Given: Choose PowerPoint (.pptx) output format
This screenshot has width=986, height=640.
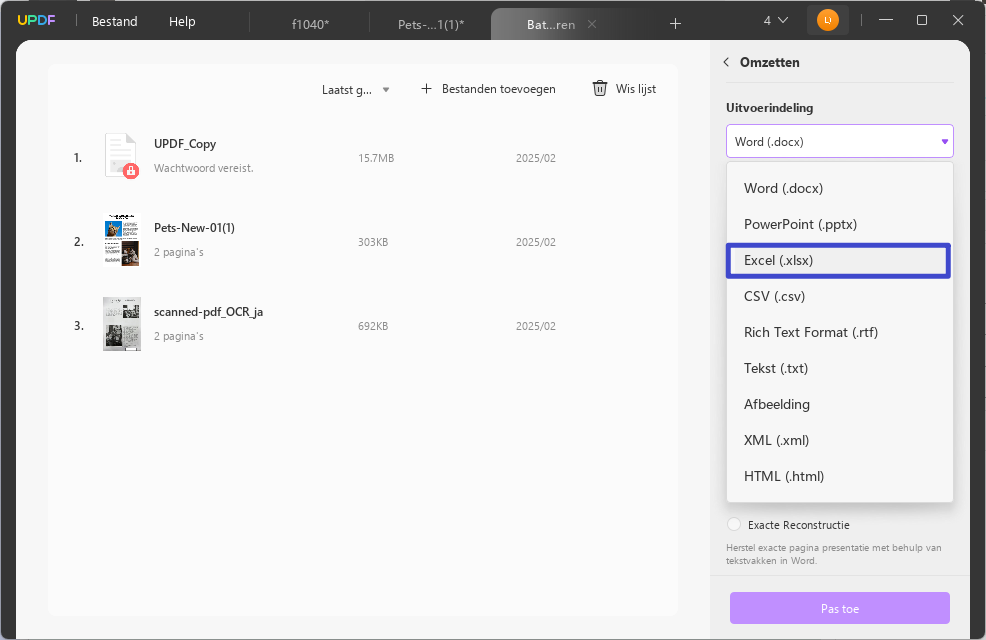Looking at the screenshot, I should pyautogui.click(x=839, y=224).
